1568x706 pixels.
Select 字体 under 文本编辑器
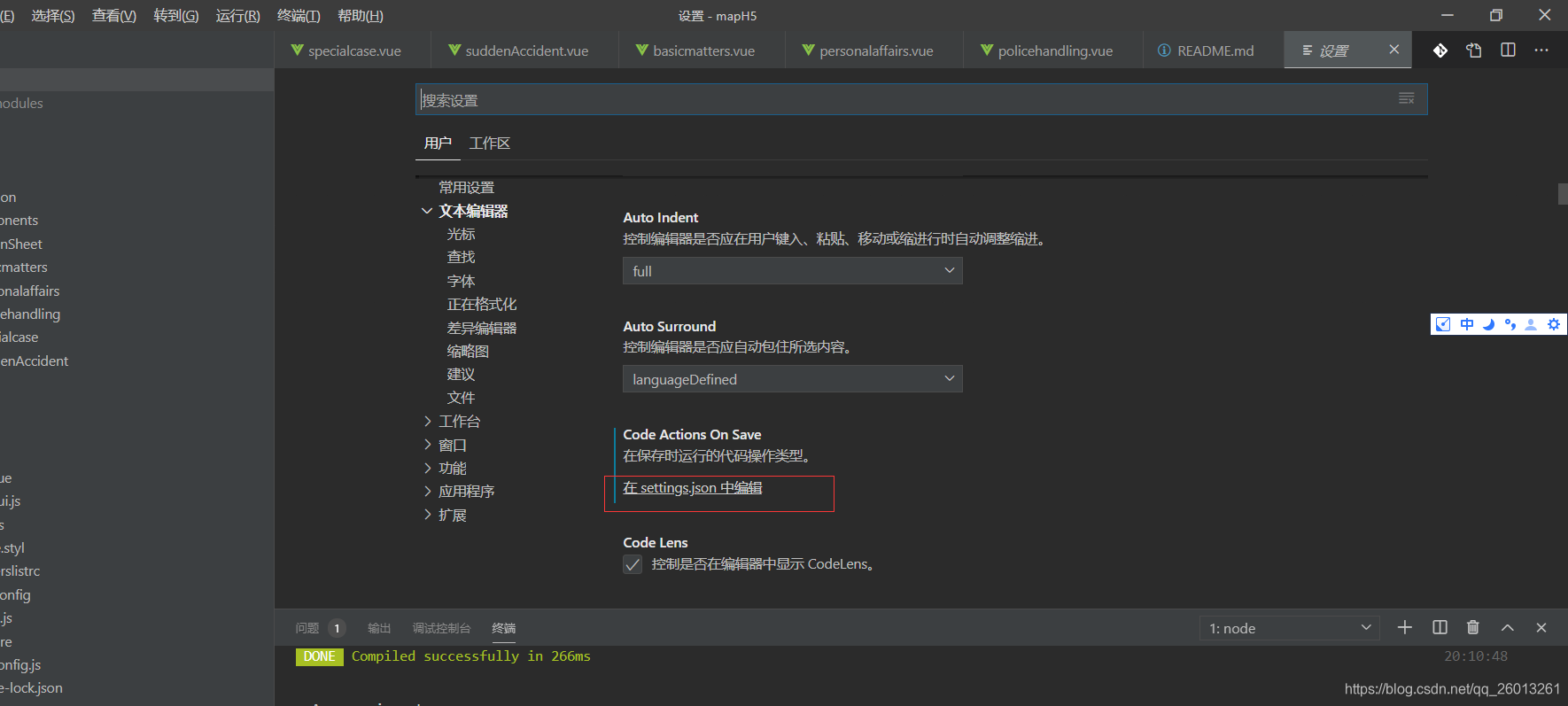point(461,281)
